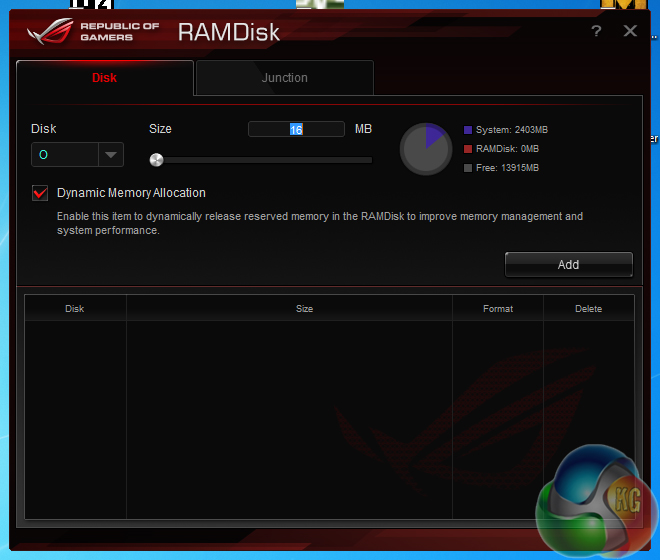Click the 'Free: 13915MB' text
660x560 pixels.
click(x=507, y=168)
